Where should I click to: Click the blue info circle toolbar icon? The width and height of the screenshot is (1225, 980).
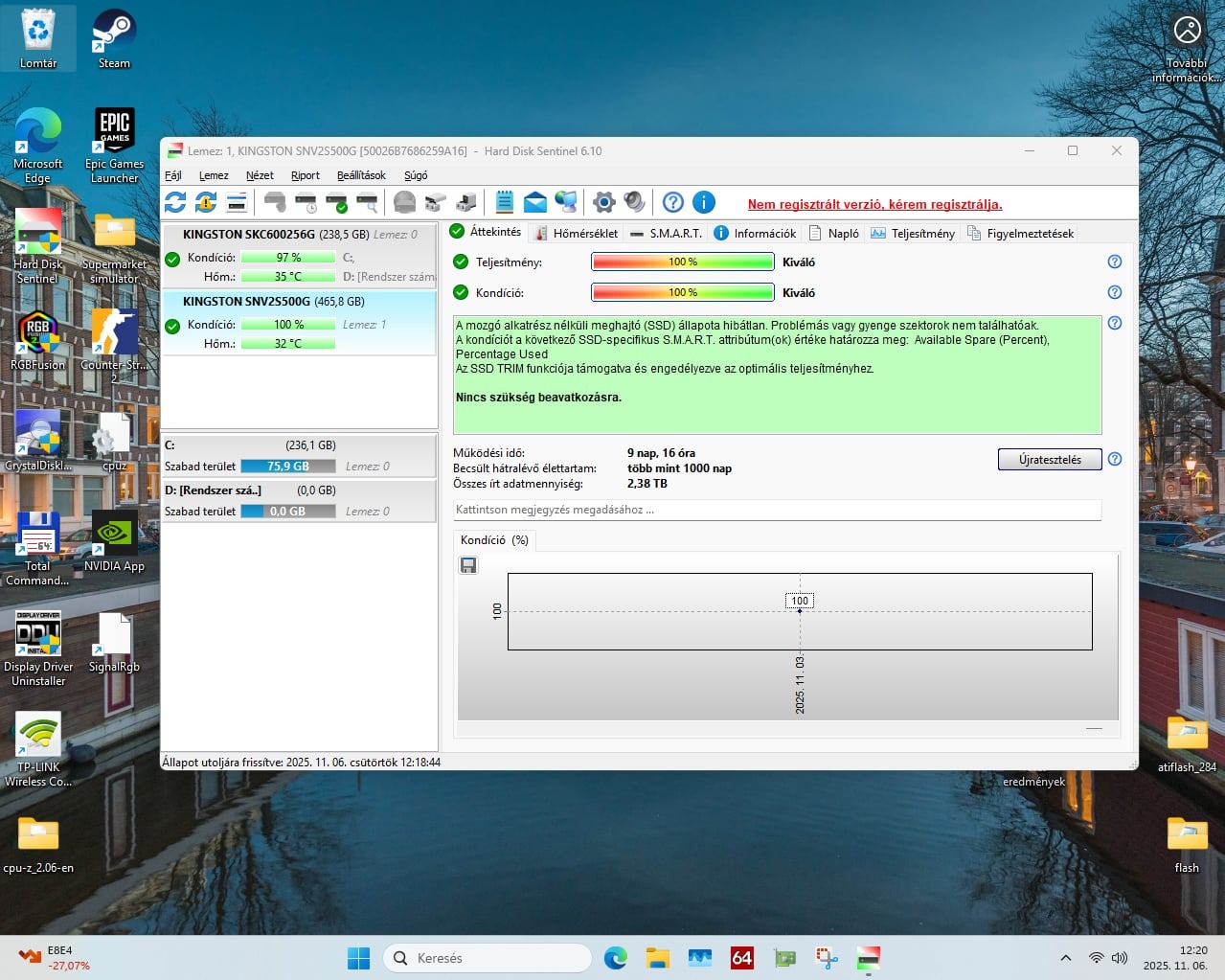tap(704, 202)
